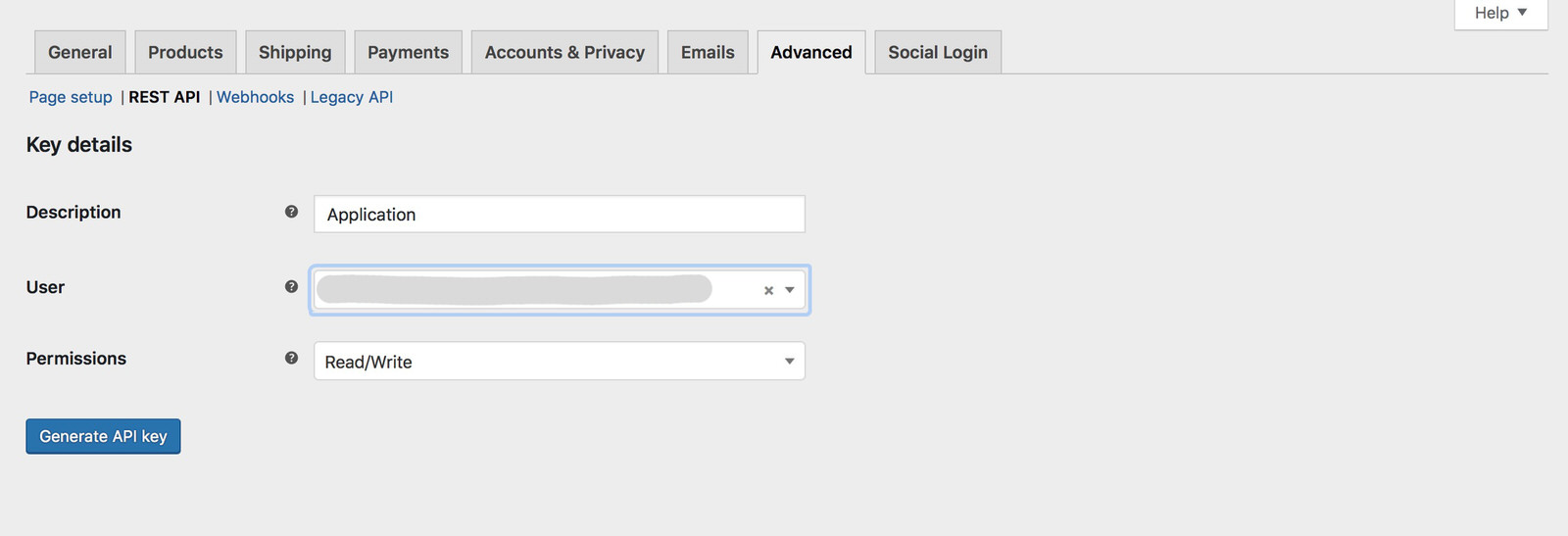Open the Accounts & Privacy tab

pyautogui.click(x=564, y=53)
